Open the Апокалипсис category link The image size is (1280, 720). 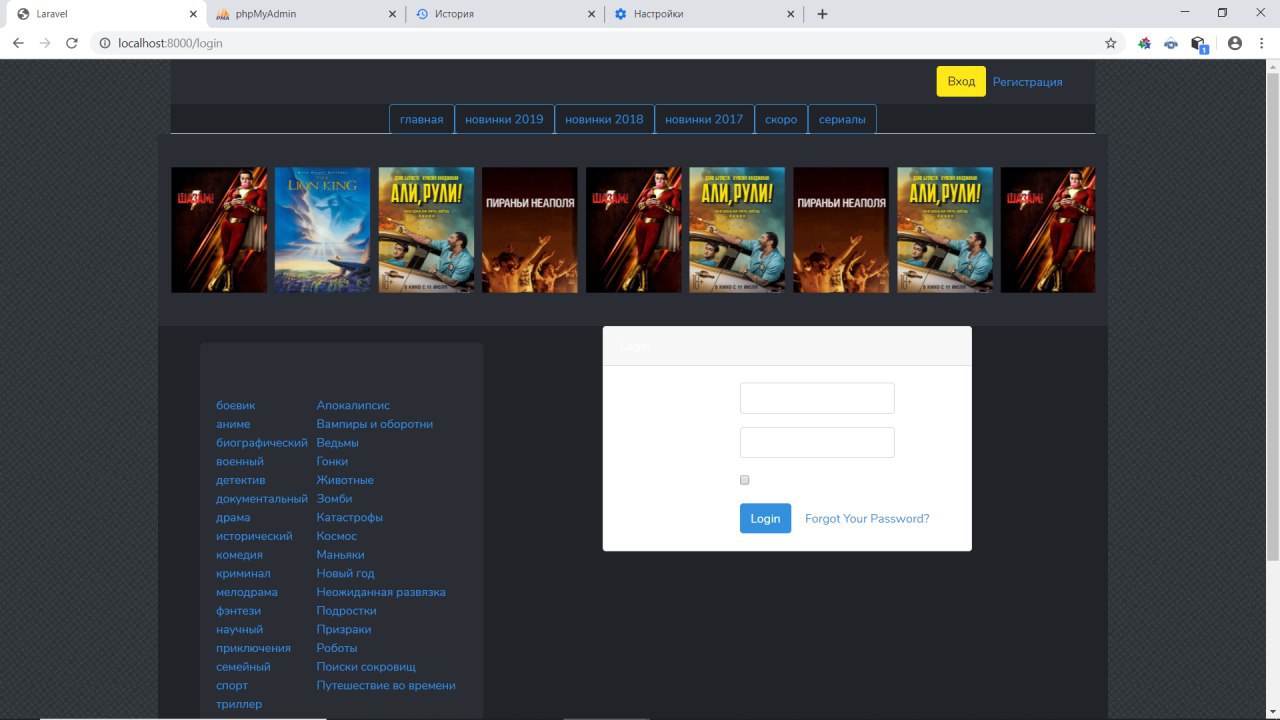pos(353,406)
